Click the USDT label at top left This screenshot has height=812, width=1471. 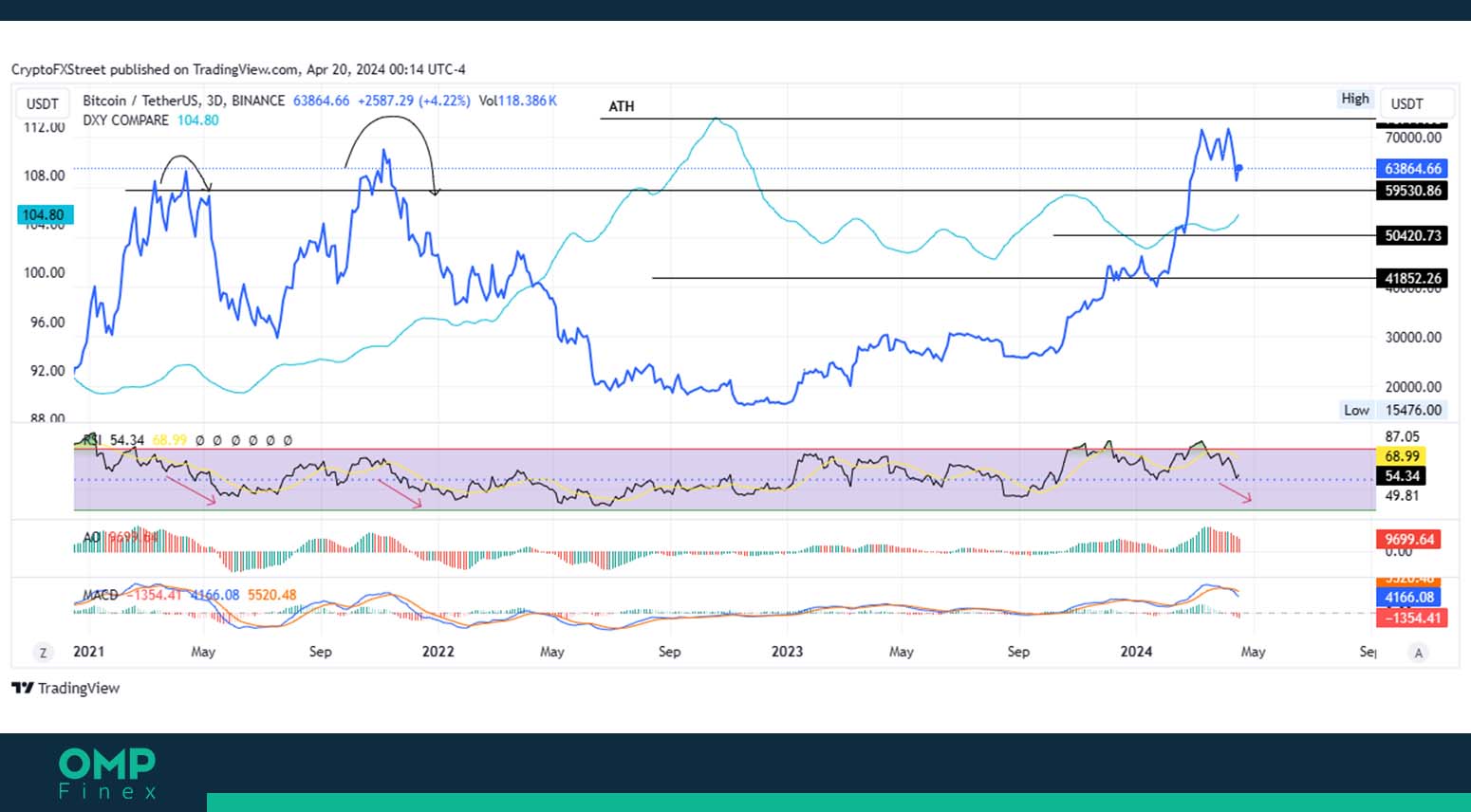point(43,103)
